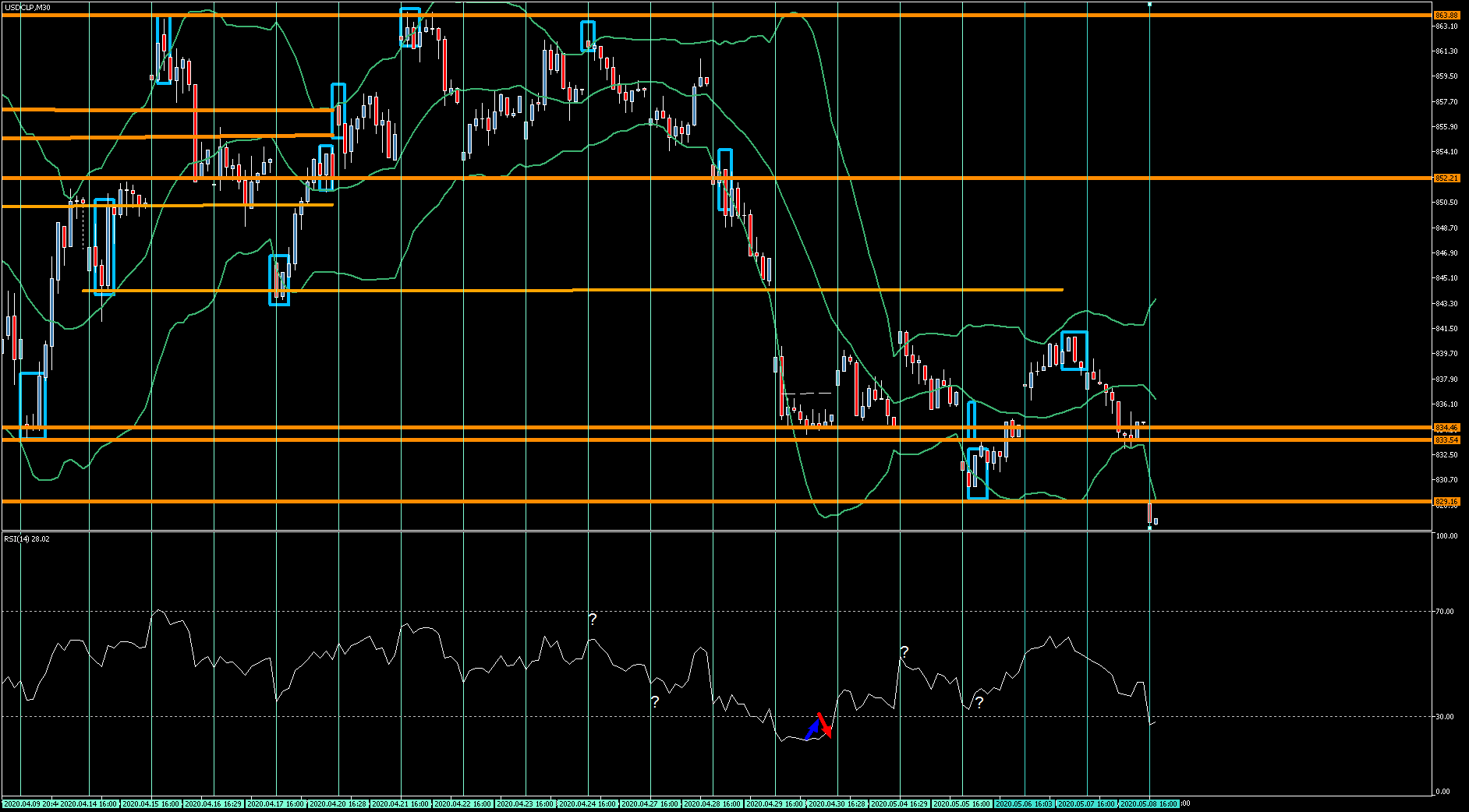The width and height of the screenshot is (1469, 812).
Task: Select the 2020.05.04 16:29 date marker
Action: point(900,803)
